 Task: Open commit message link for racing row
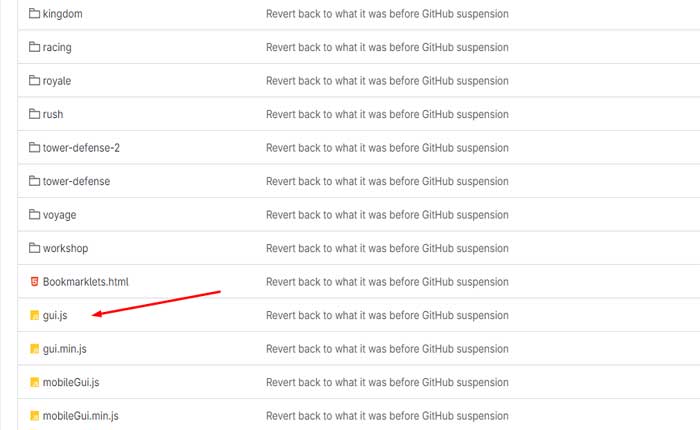point(387,47)
